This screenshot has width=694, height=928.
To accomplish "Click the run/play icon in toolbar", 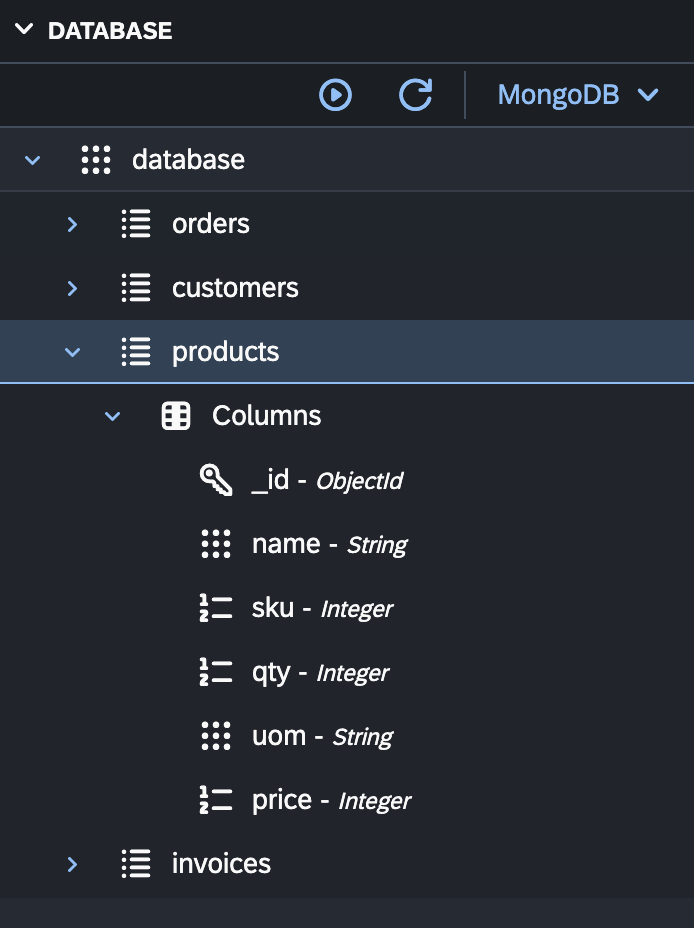I will [335, 95].
